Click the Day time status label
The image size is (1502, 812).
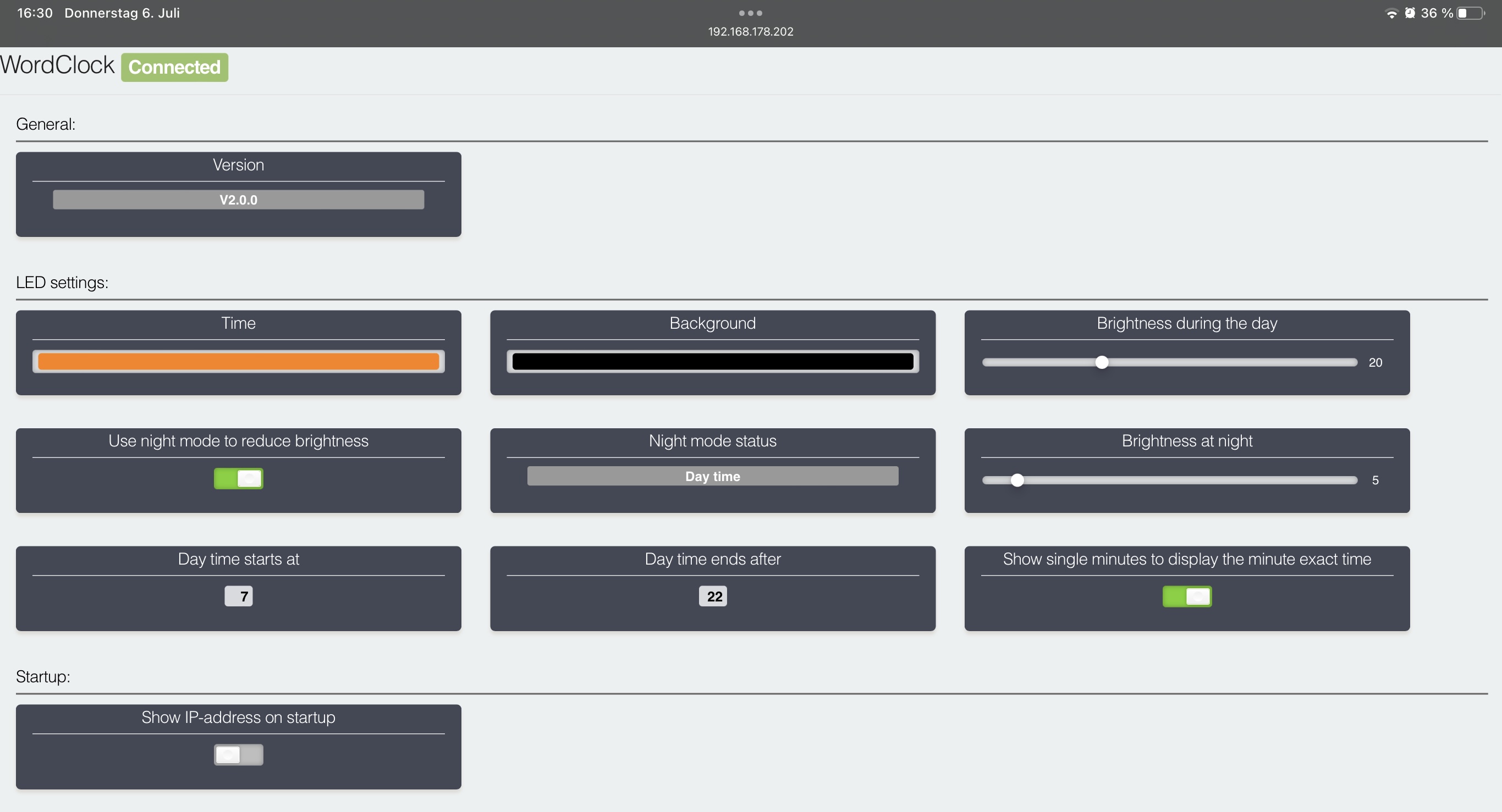click(x=713, y=476)
